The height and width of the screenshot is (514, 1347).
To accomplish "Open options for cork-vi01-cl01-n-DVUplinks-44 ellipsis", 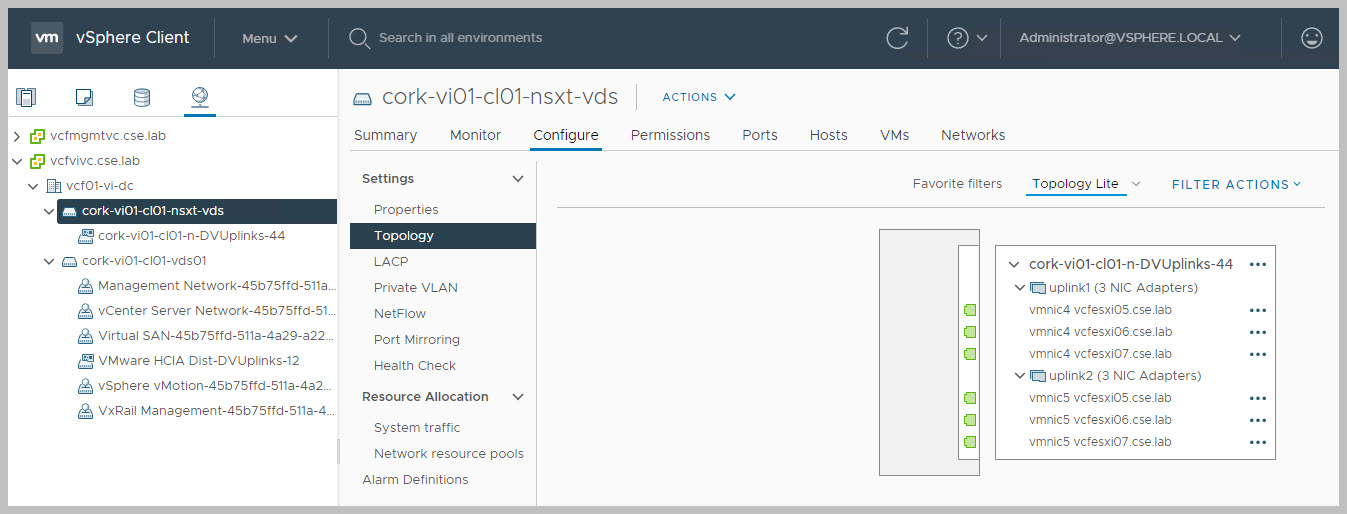I will [1258, 264].
